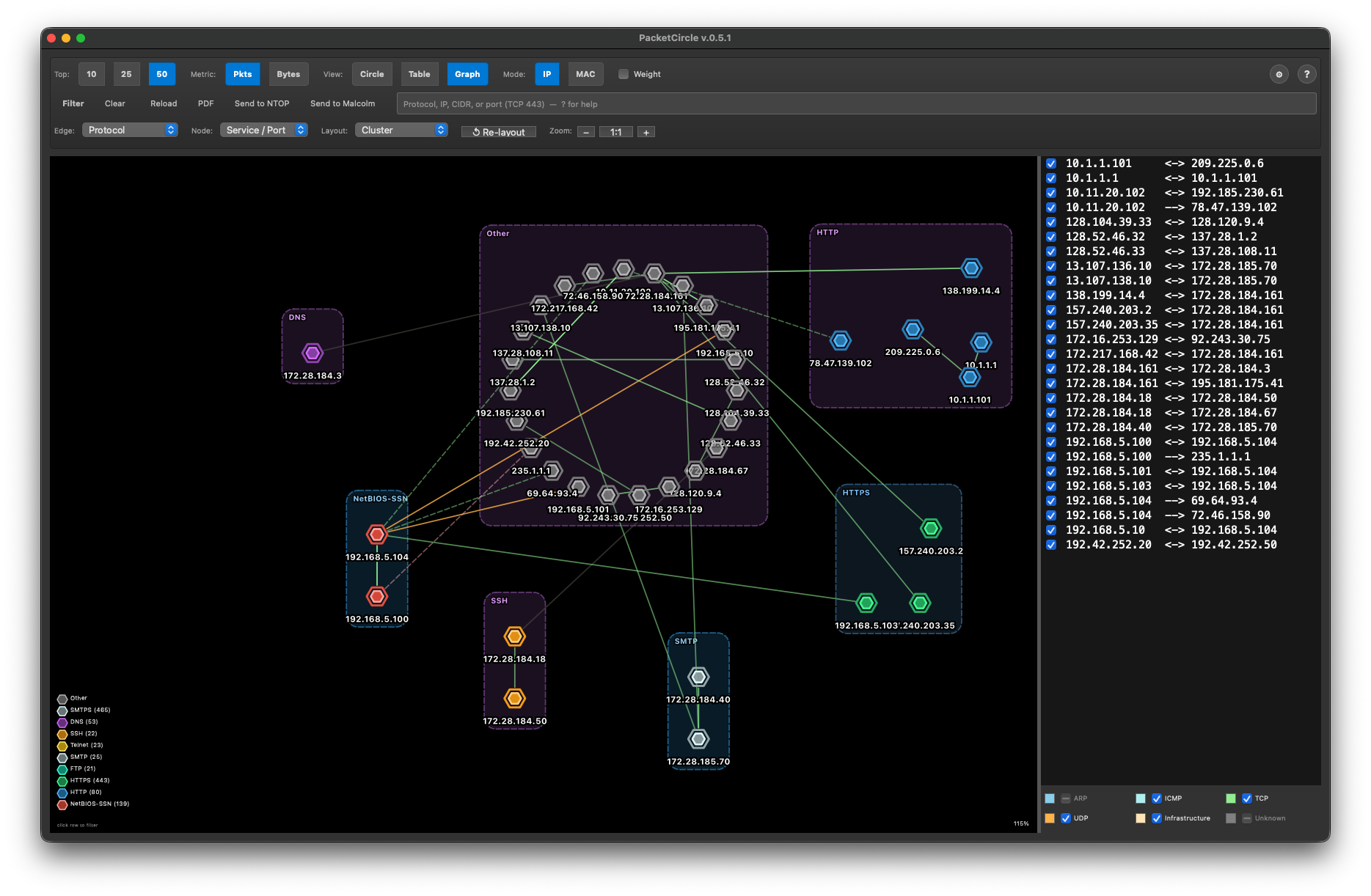This screenshot has width=1371, height=896.
Task: Switch to Table view
Action: coord(420,74)
